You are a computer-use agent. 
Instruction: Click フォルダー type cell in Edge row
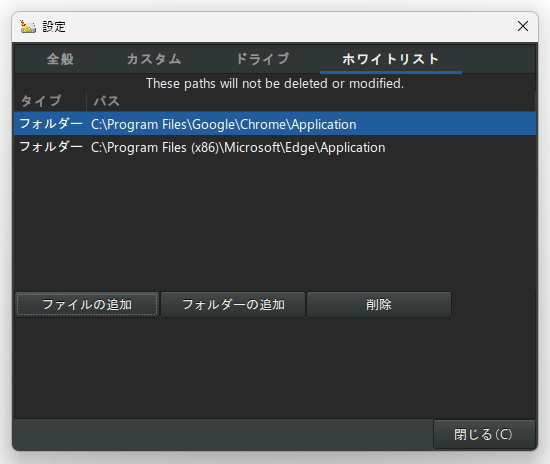[51, 147]
